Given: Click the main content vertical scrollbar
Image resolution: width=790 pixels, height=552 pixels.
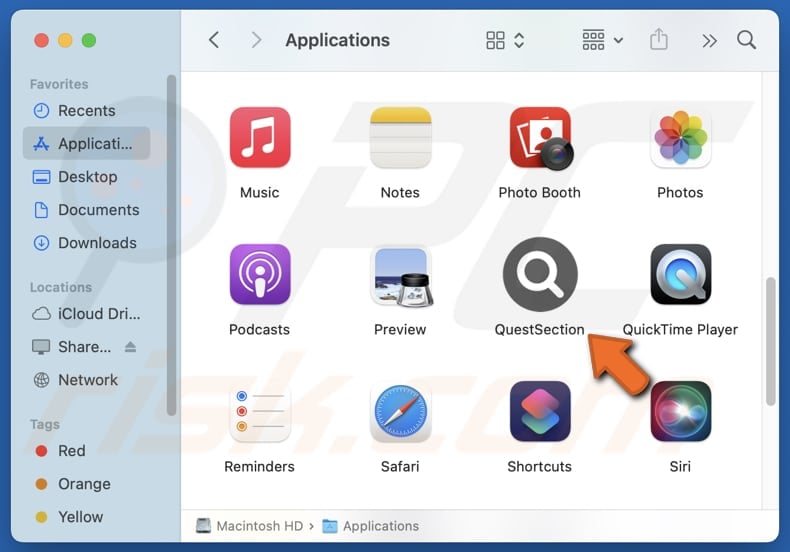Looking at the screenshot, I should [x=770, y=341].
